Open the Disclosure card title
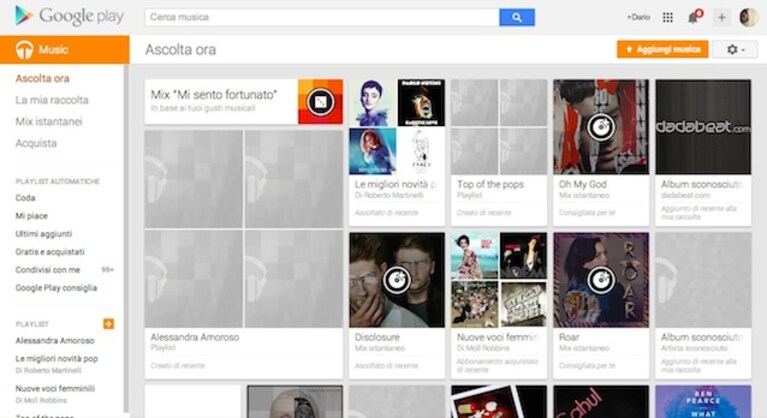Screen dimensions: 767x418 point(377,337)
